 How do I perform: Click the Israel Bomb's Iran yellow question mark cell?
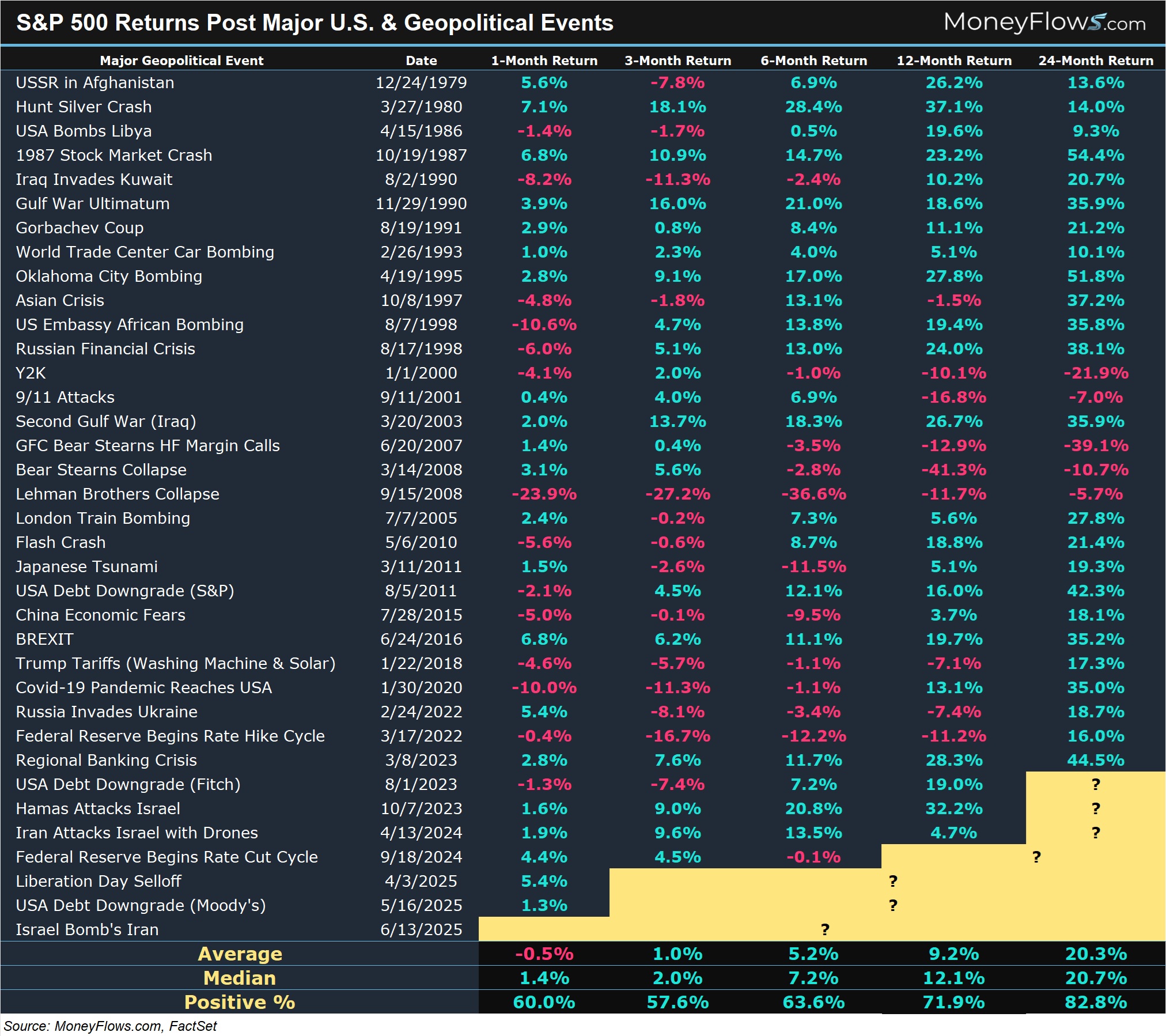(x=824, y=929)
